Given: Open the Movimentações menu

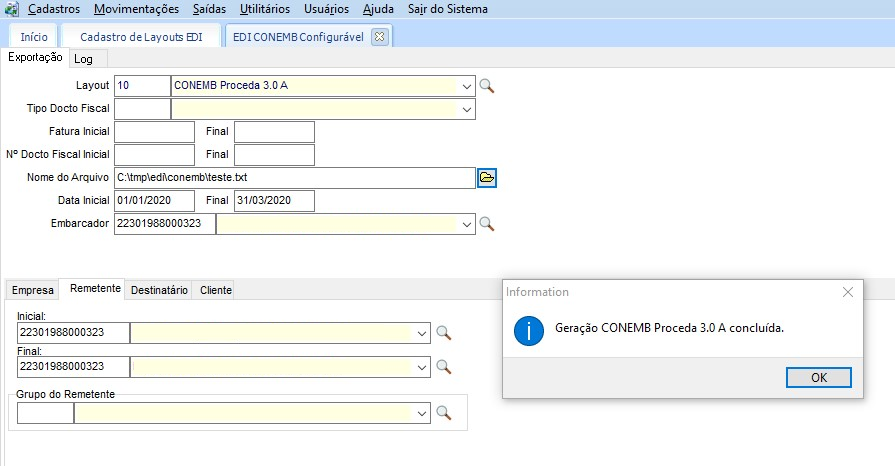Looking at the screenshot, I should click(137, 9).
